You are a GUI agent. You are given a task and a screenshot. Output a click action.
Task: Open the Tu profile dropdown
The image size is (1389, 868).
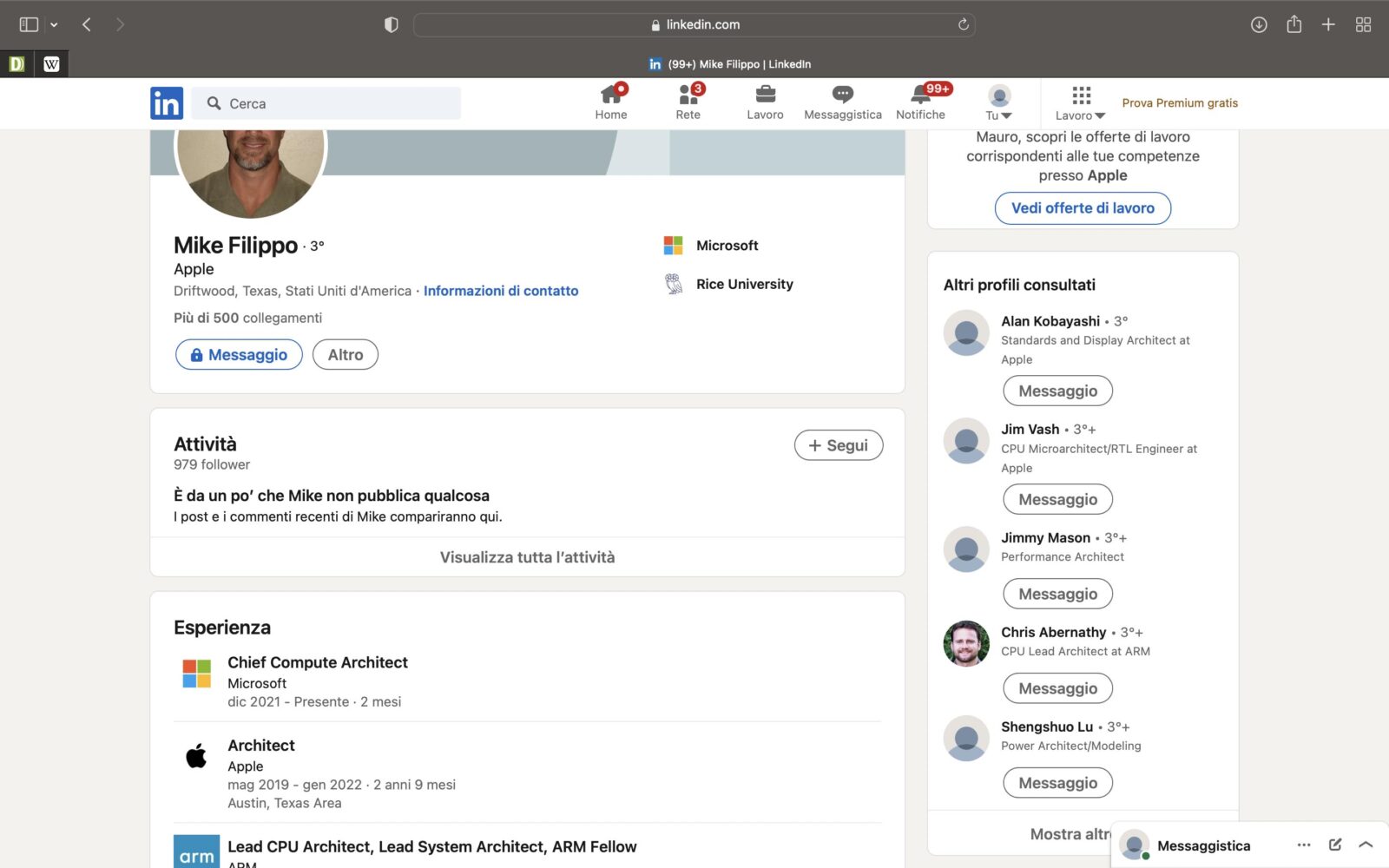[999, 102]
